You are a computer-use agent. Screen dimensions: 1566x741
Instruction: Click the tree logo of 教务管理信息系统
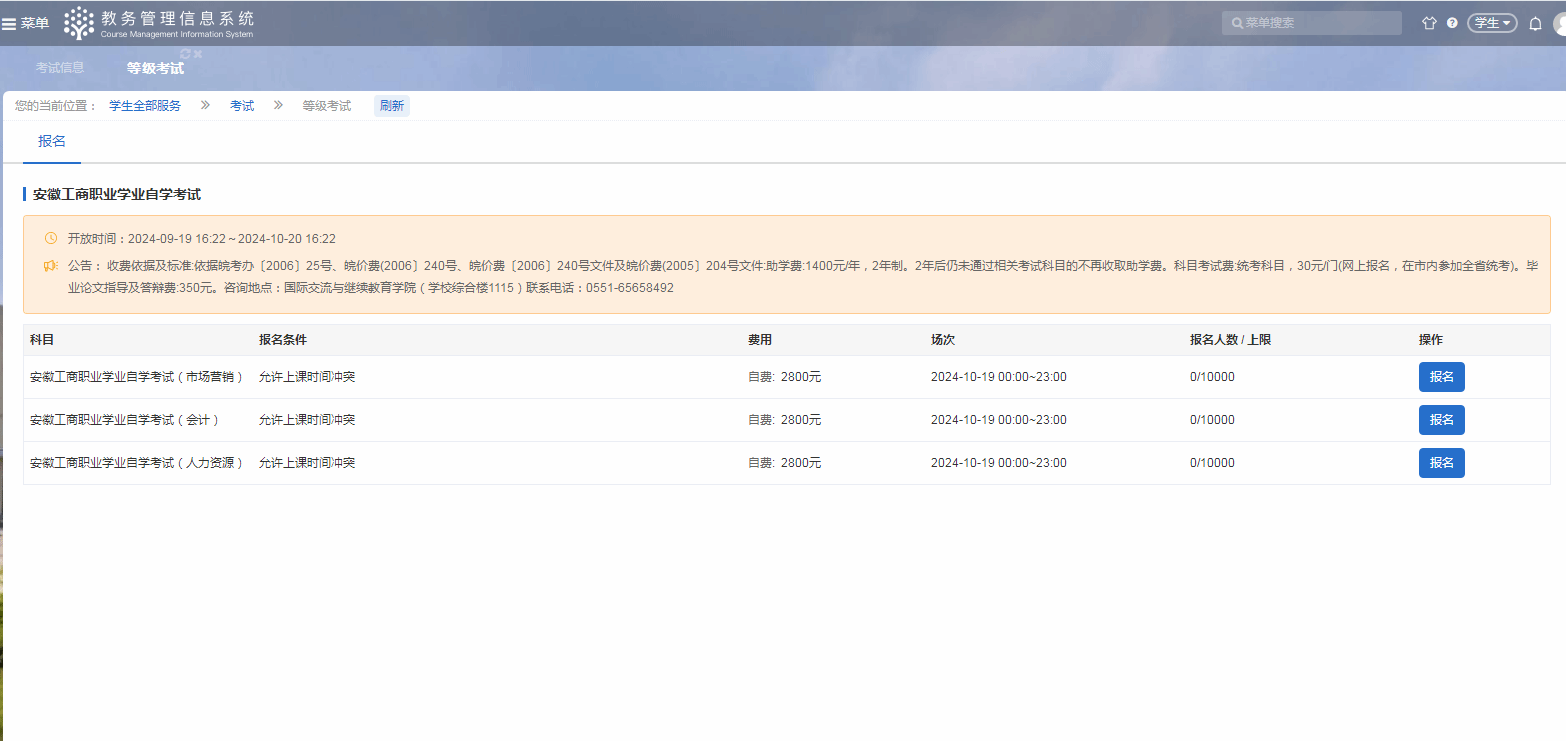click(79, 23)
